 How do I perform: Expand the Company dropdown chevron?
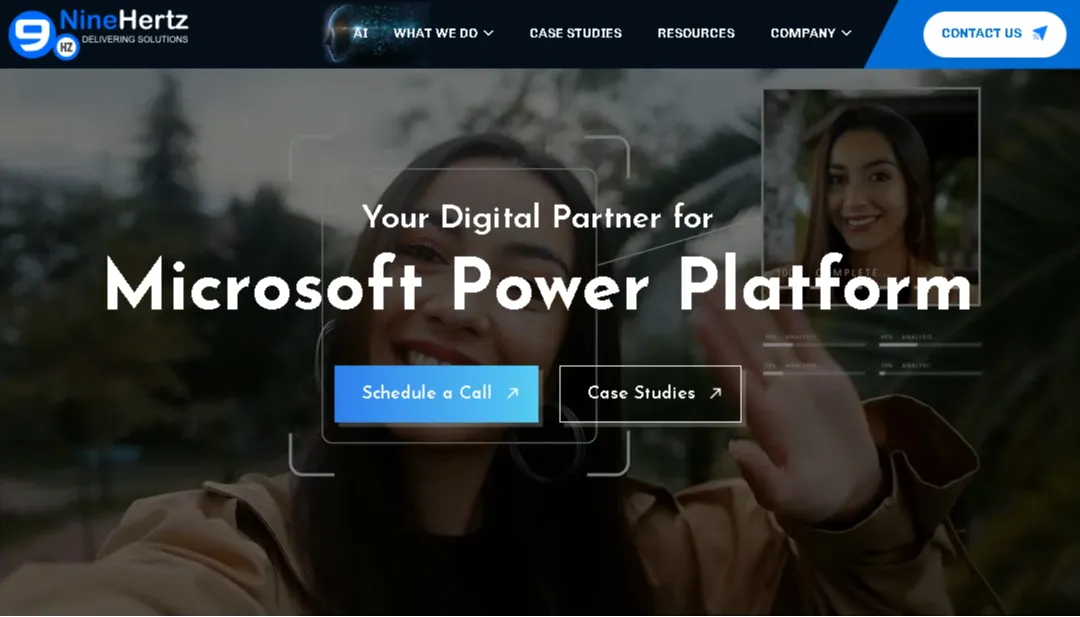point(847,33)
